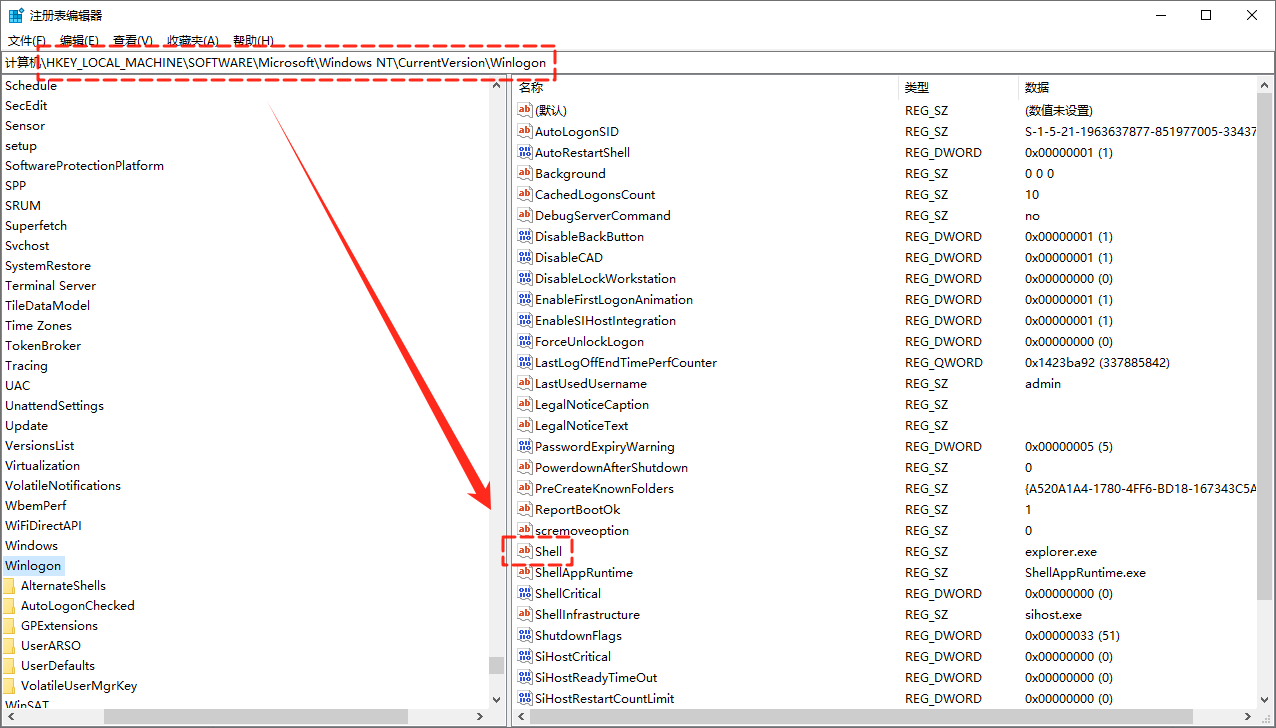Click the AutoRestartShell DWORD value icon
Image resolution: width=1276 pixels, height=728 pixels.
tap(525, 152)
